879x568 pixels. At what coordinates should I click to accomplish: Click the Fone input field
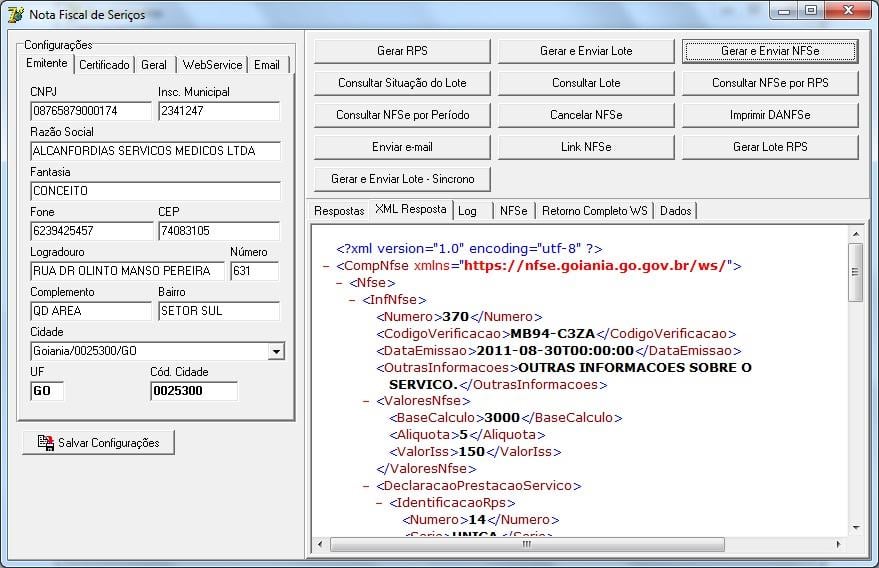tap(91, 231)
